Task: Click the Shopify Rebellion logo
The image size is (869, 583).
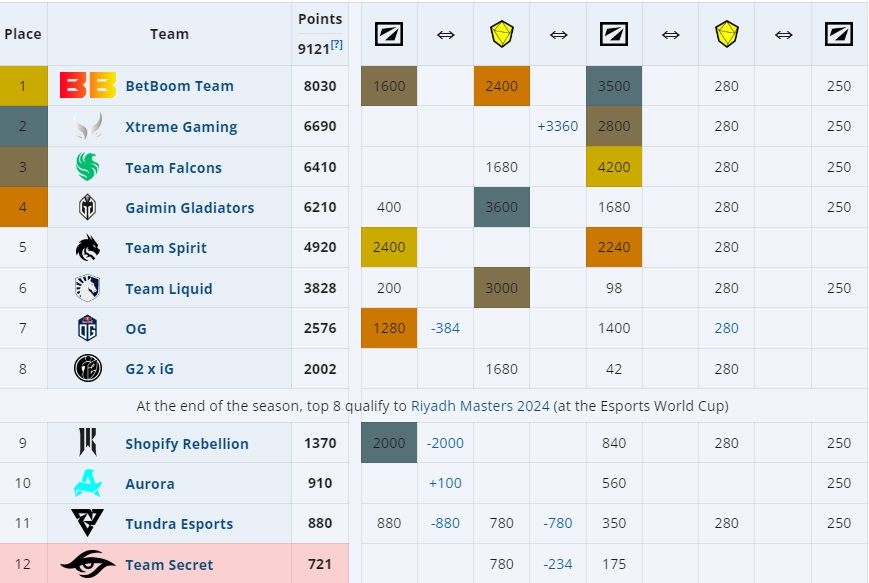Action: pos(88,443)
